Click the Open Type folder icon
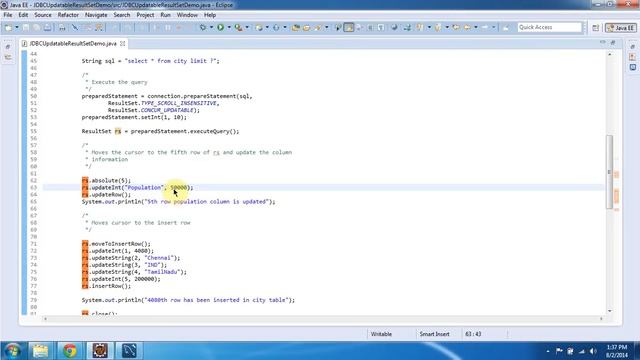 [x=296, y=27]
